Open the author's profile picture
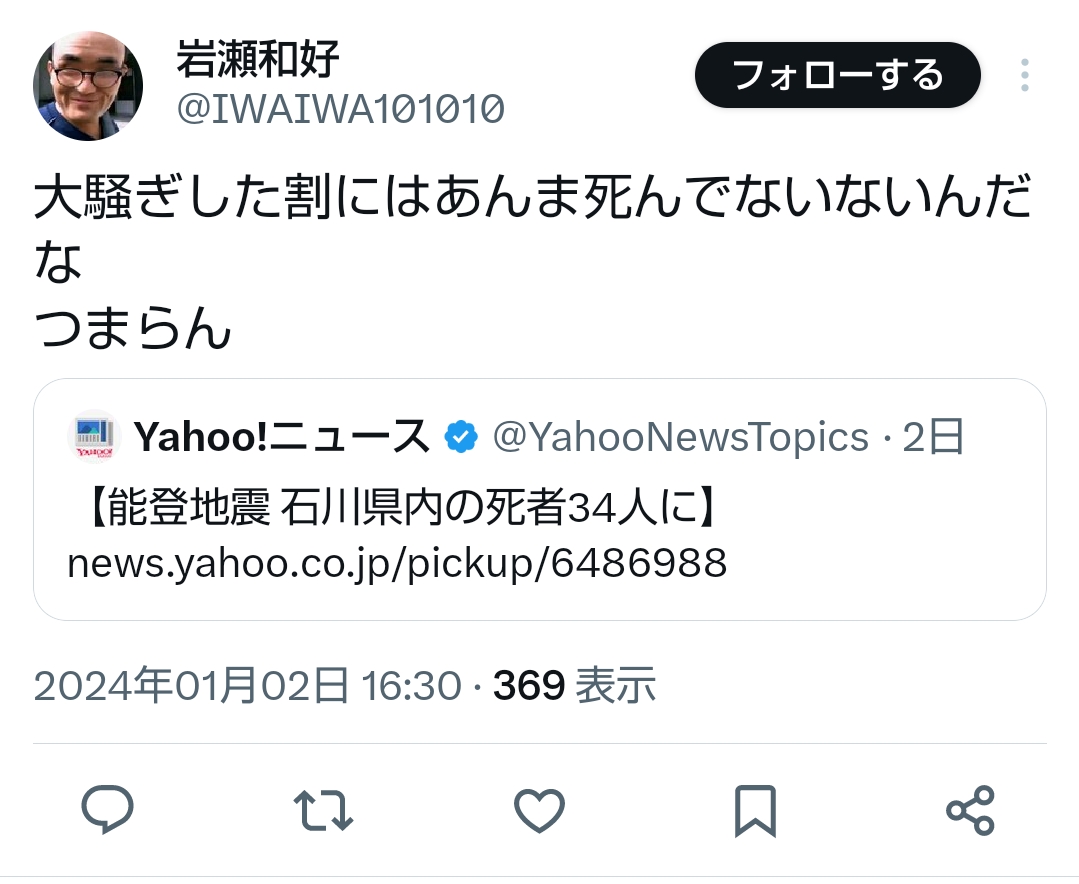The height and width of the screenshot is (884, 1079). [x=88, y=86]
